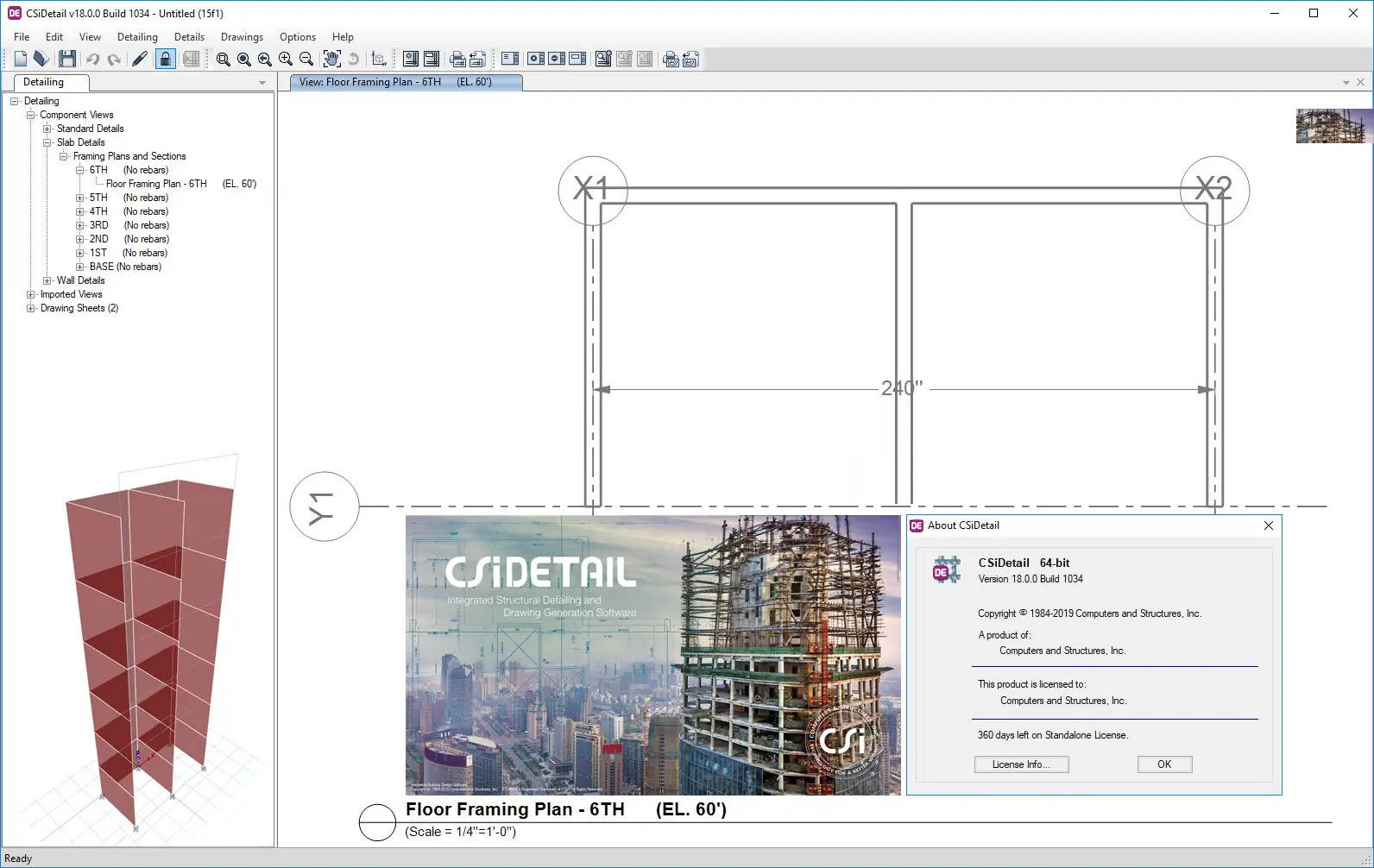Click the previous zoom magnifier icon
Viewport: 1374px width, 868px height.
265,59
